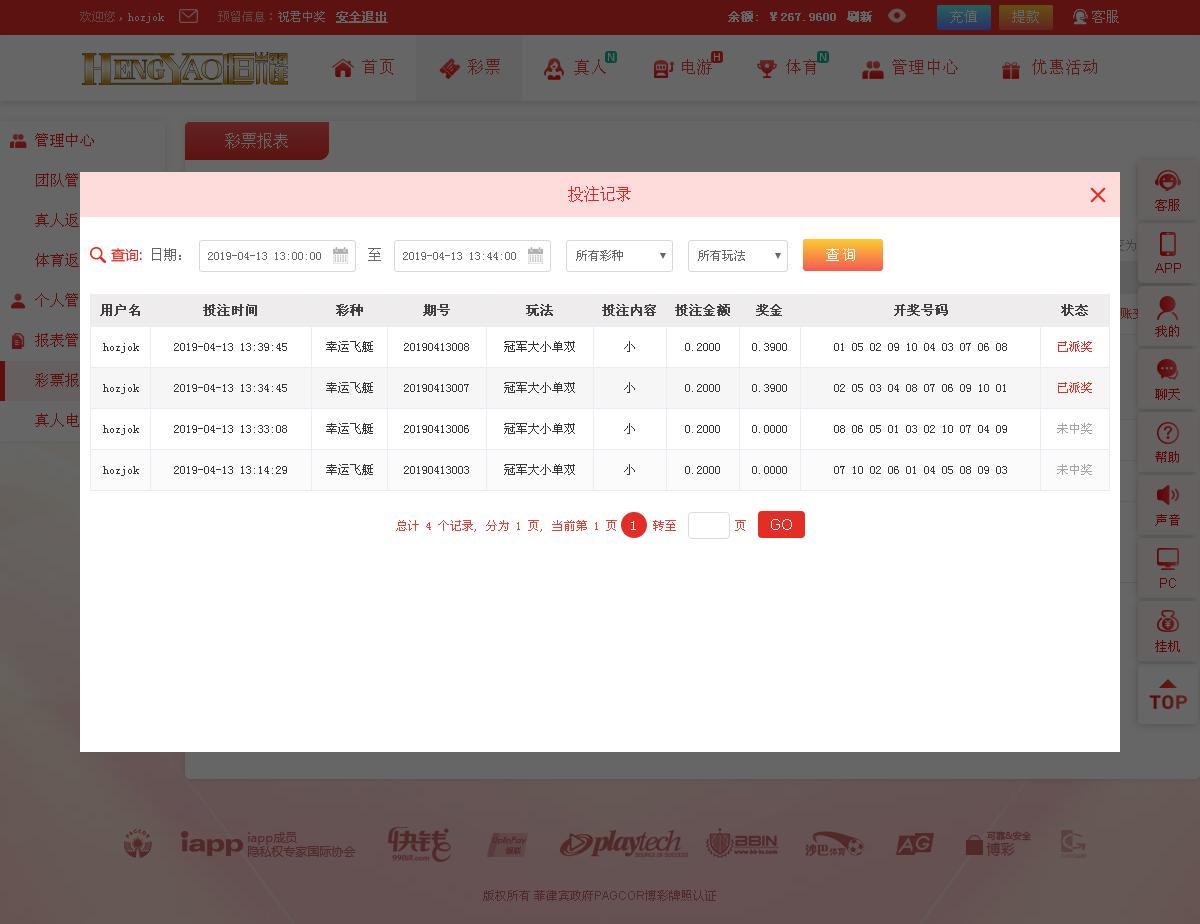
Task: Click the HengYao site logo
Action: (x=185, y=68)
